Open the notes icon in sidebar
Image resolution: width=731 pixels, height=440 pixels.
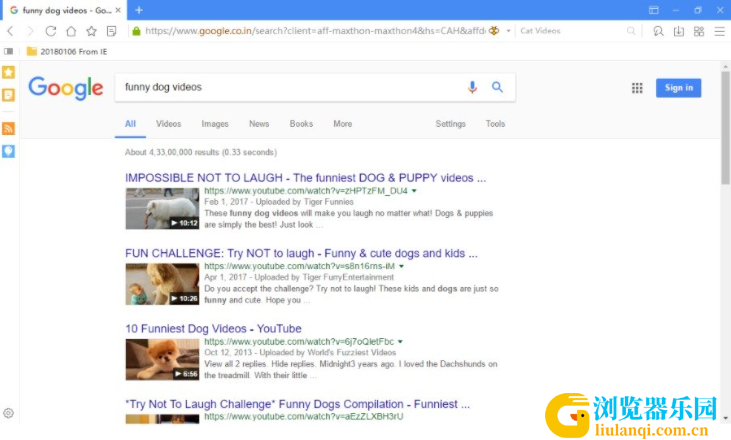pyautogui.click(x=8, y=95)
